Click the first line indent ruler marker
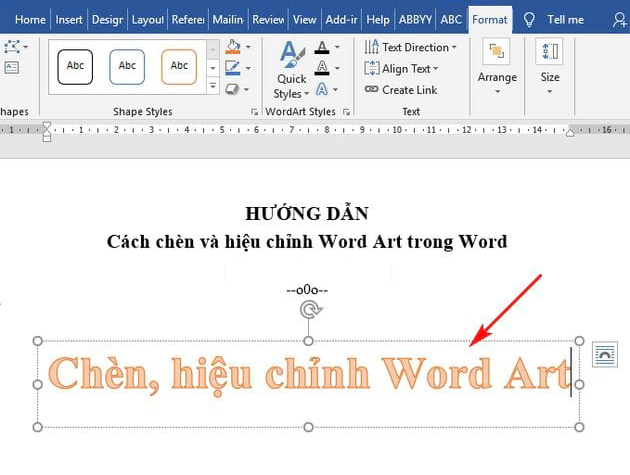The image size is (630, 475). (x=47, y=126)
